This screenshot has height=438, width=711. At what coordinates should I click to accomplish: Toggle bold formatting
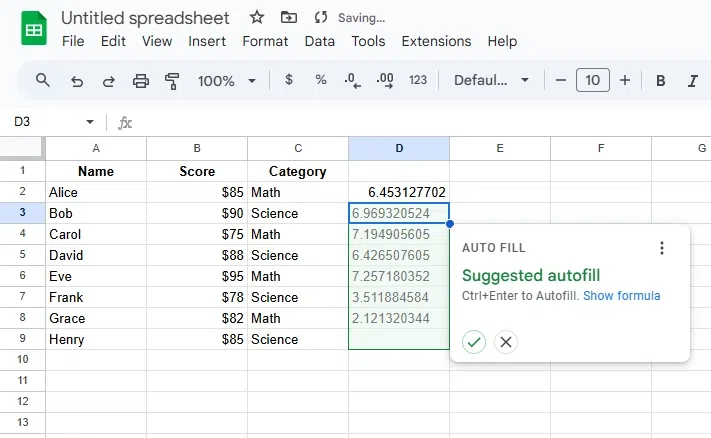click(x=660, y=81)
